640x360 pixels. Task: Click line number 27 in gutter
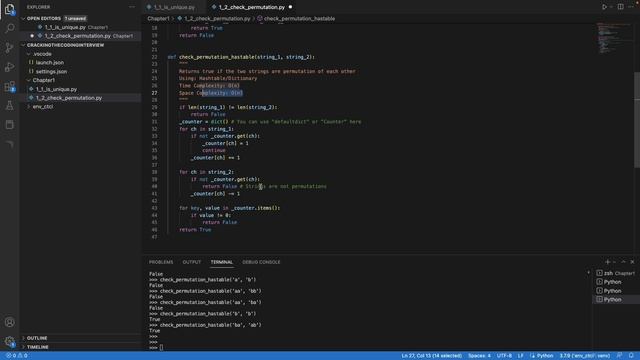[154, 93]
